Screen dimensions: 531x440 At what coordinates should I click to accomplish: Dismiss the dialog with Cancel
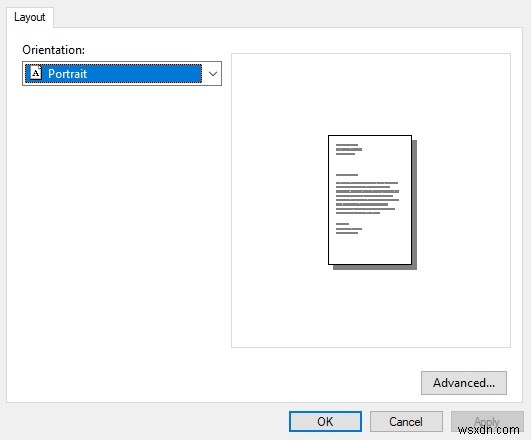coord(406,421)
